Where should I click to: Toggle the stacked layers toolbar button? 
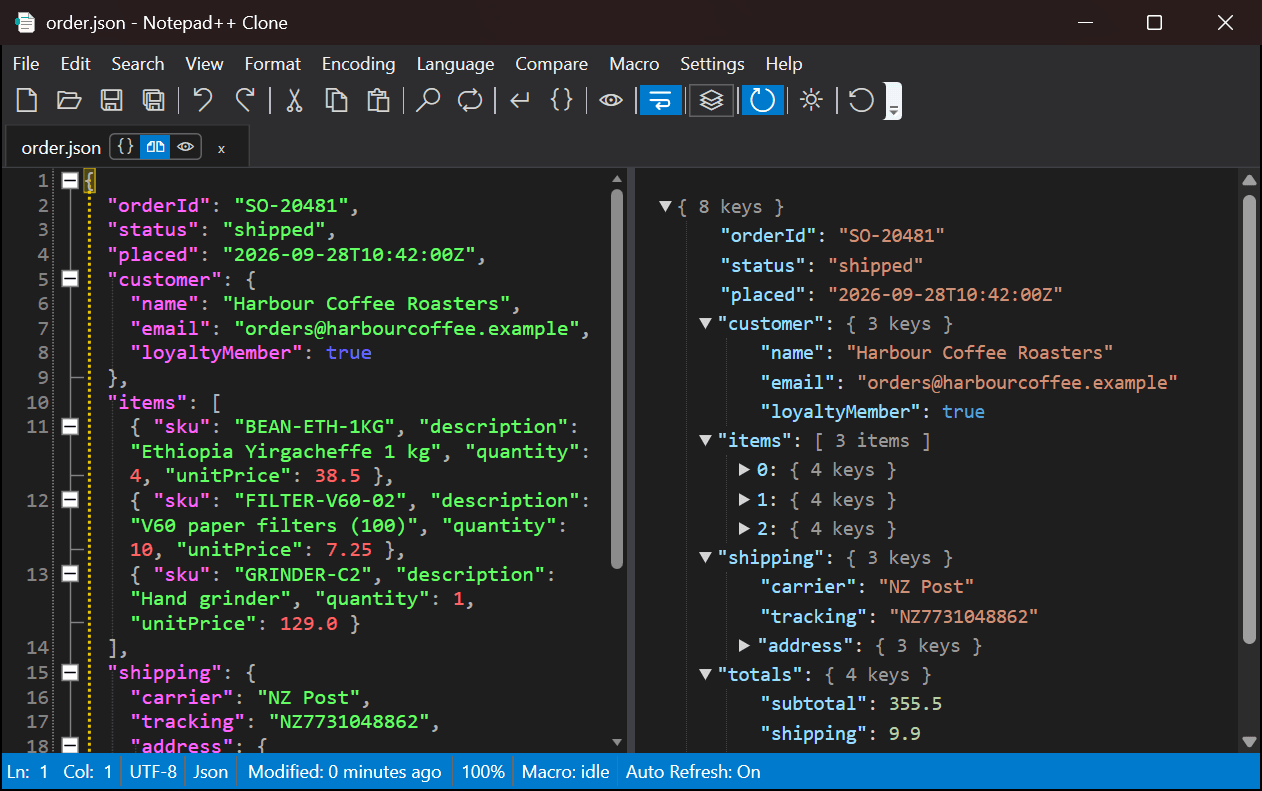(x=711, y=100)
